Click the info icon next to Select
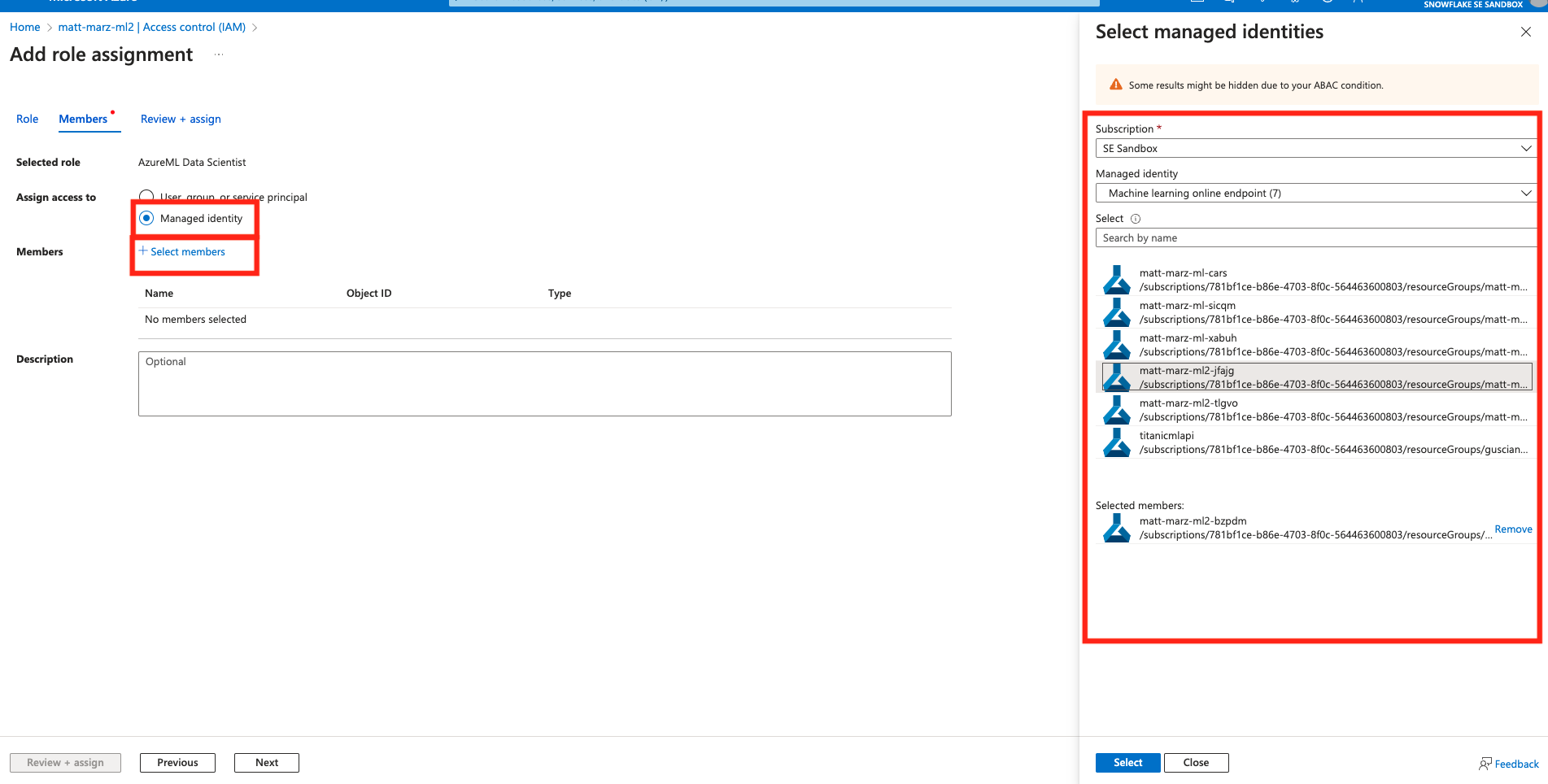This screenshot has height=784, width=1548. click(1136, 219)
